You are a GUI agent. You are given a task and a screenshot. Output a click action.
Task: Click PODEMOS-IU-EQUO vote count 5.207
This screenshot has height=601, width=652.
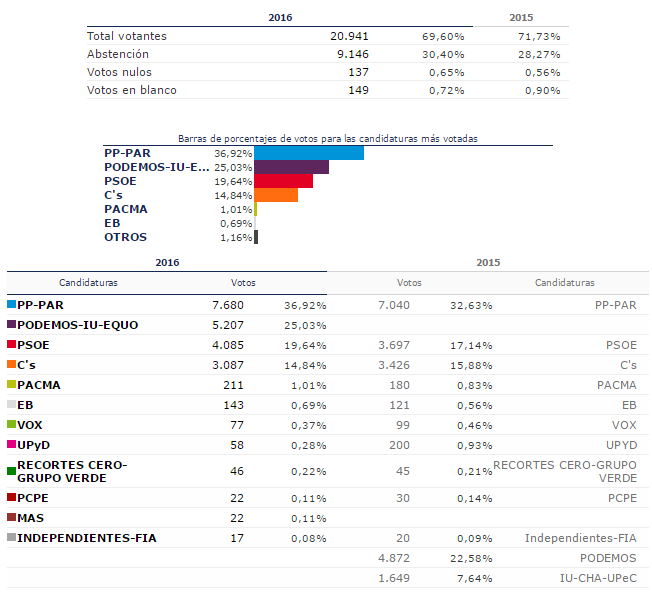228,325
